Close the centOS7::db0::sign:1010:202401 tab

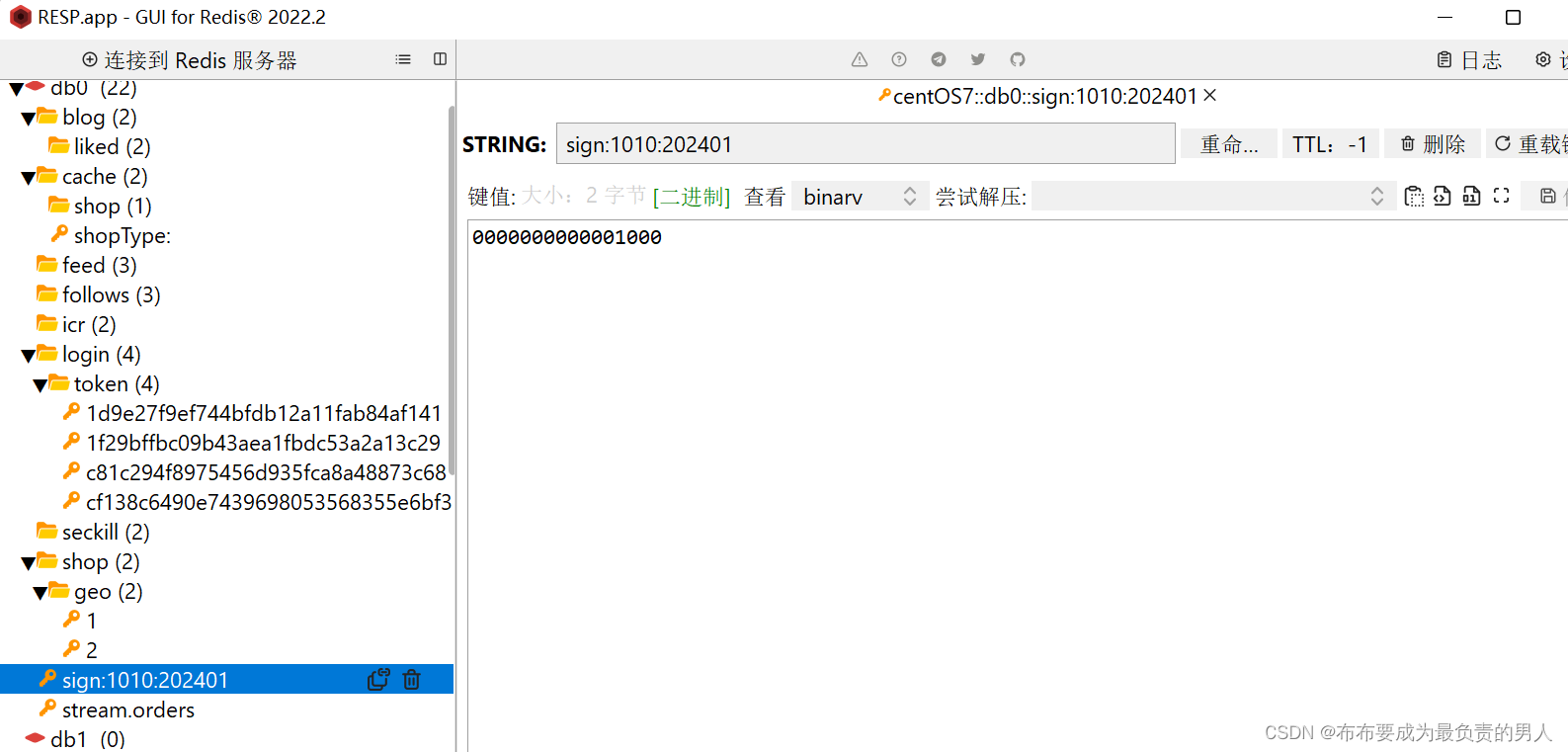(x=1210, y=96)
